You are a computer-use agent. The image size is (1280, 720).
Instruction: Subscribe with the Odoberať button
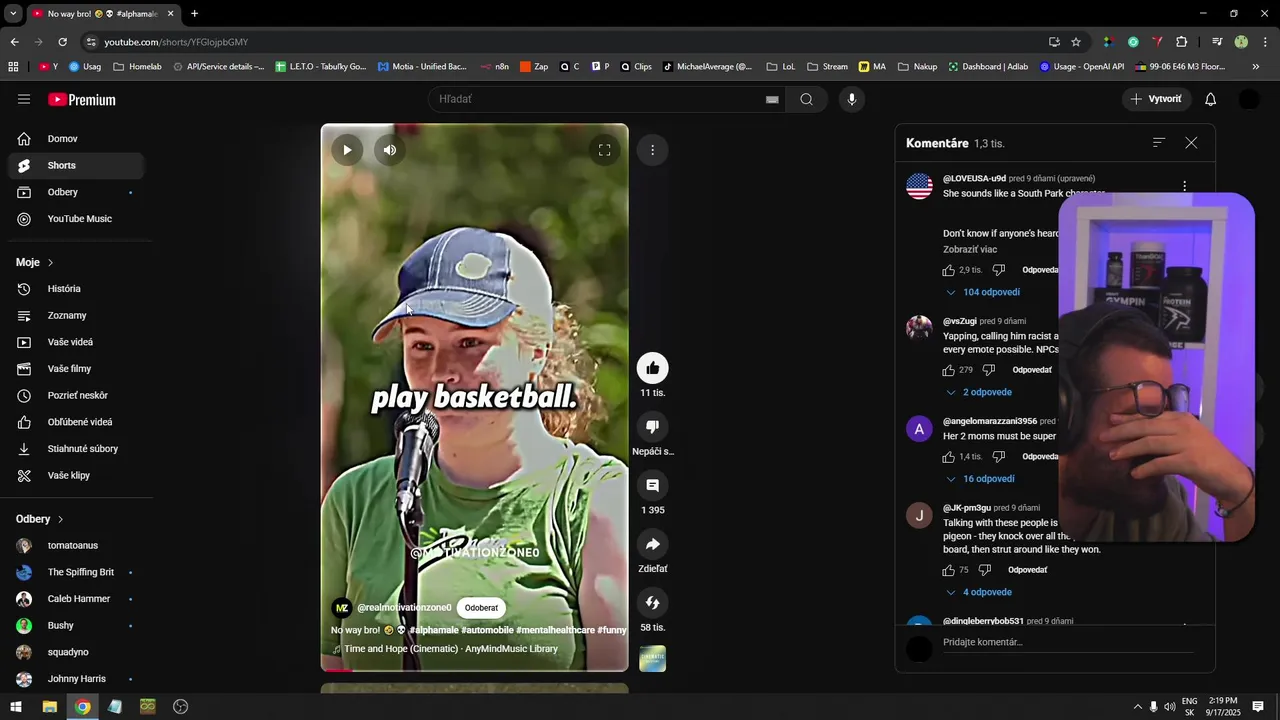click(x=481, y=608)
